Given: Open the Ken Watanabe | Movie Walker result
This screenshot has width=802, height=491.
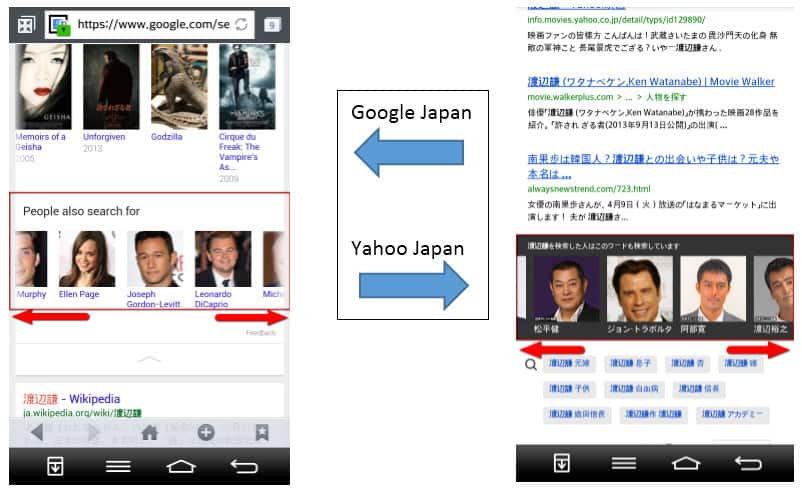Looking at the screenshot, I should [651, 81].
